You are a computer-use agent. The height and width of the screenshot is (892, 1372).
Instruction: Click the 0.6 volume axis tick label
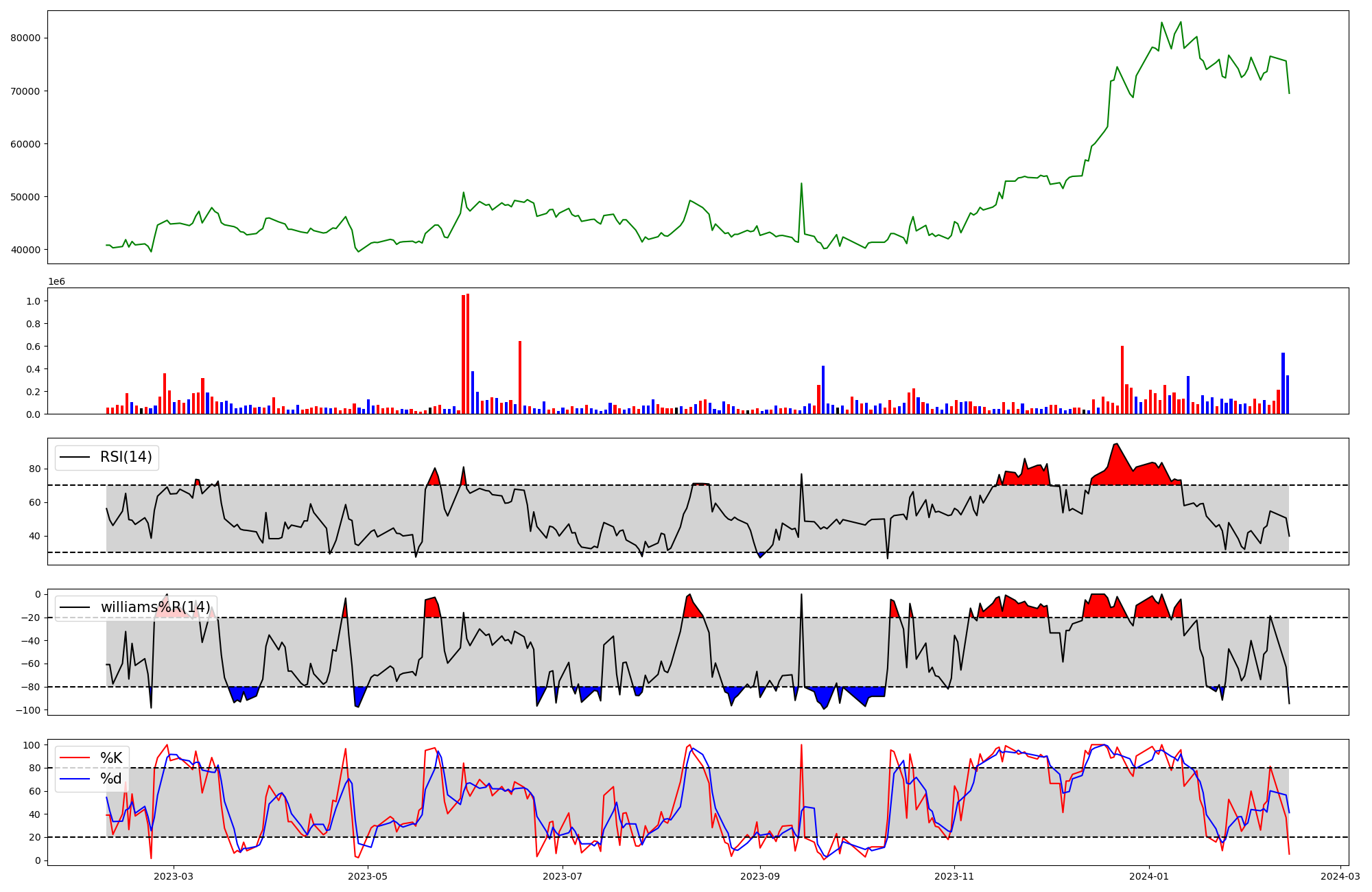click(x=32, y=347)
